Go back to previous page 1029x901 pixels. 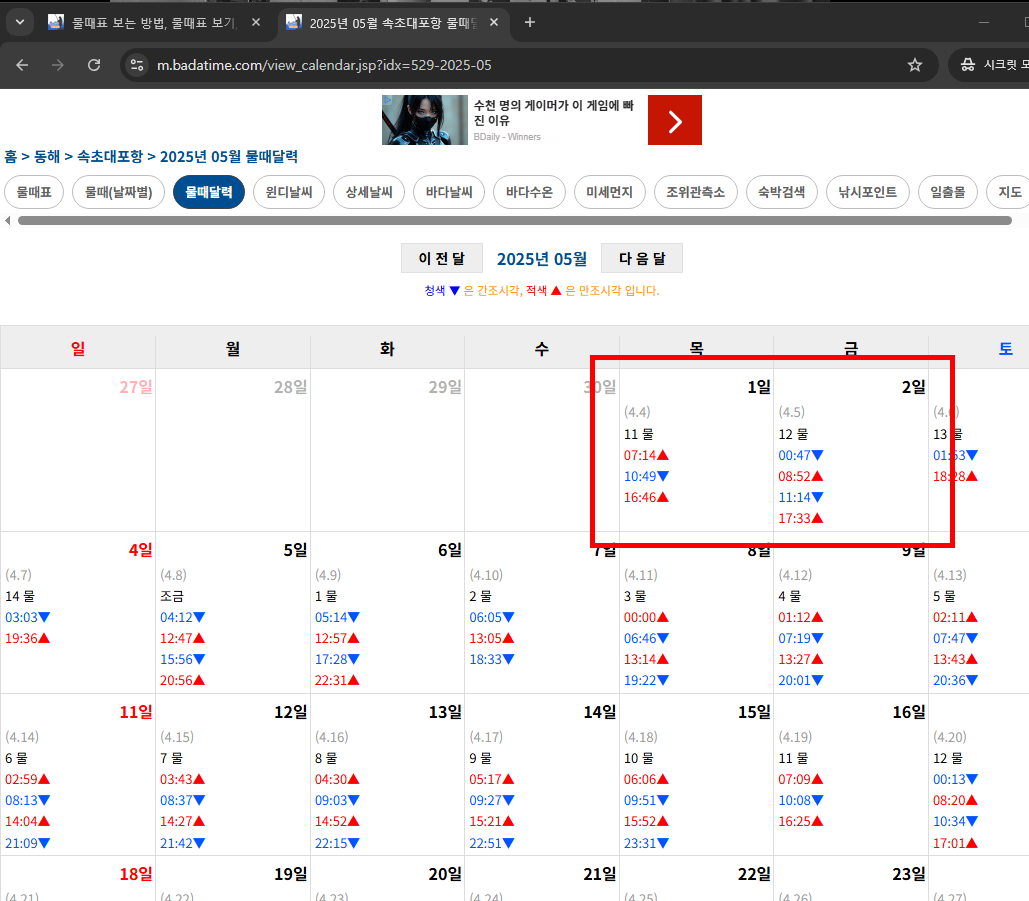coord(22,65)
